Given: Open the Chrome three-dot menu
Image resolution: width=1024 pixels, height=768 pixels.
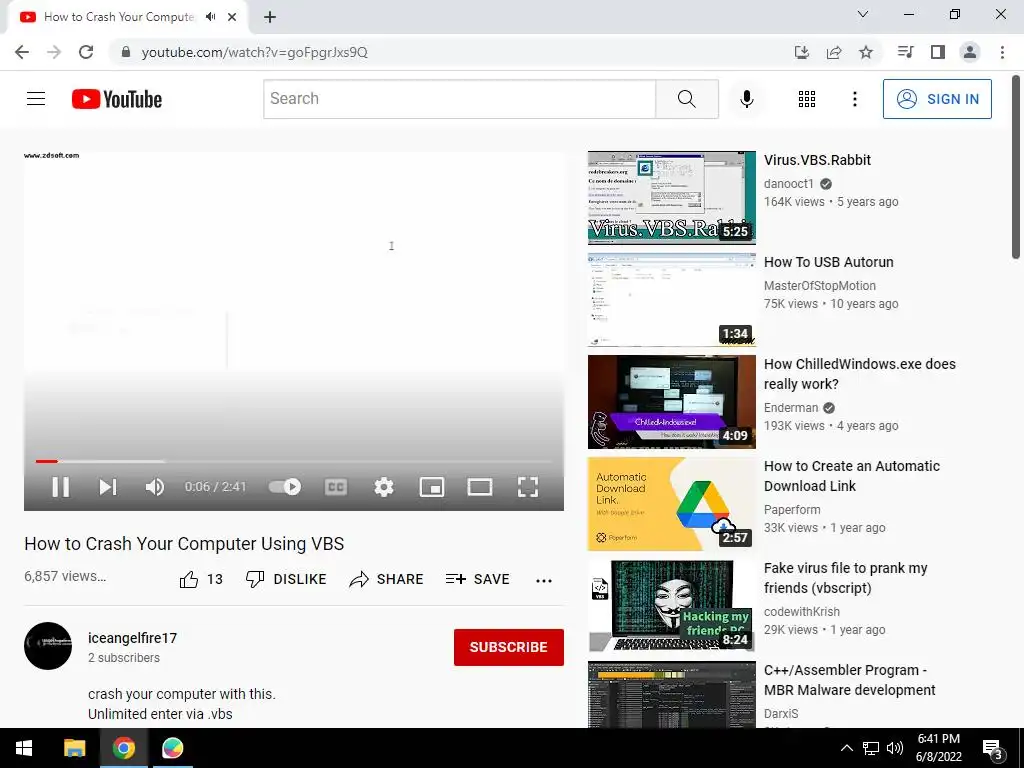Looking at the screenshot, I should point(1002,52).
